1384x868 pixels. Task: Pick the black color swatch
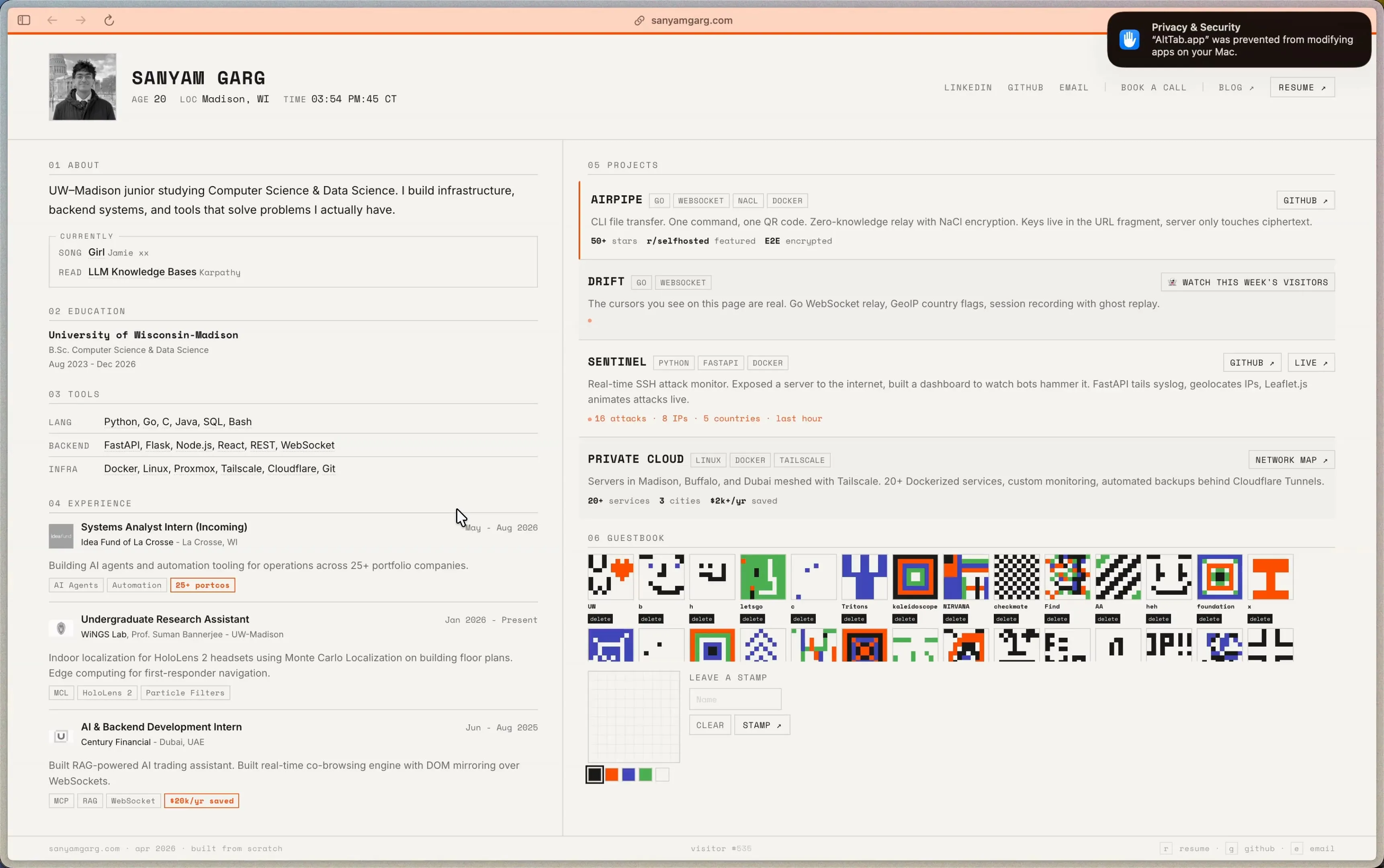tap(595, 774)
